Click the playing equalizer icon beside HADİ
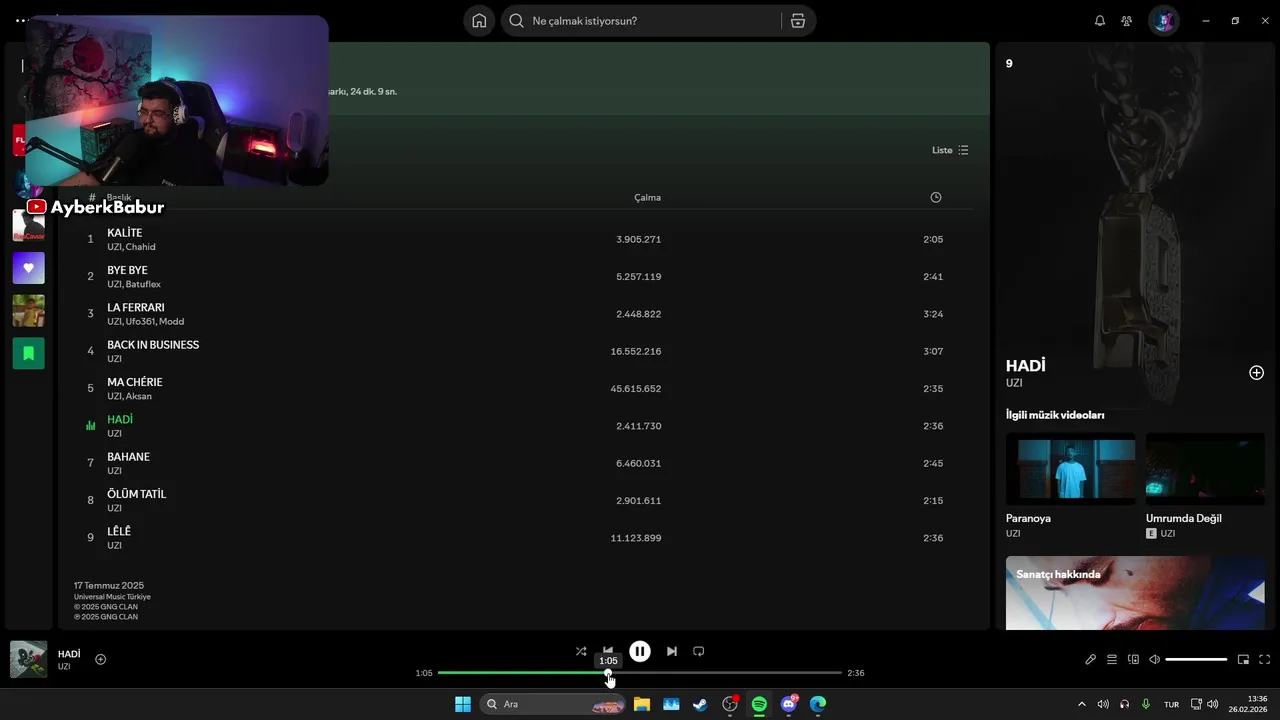 [x=90, y=426]
